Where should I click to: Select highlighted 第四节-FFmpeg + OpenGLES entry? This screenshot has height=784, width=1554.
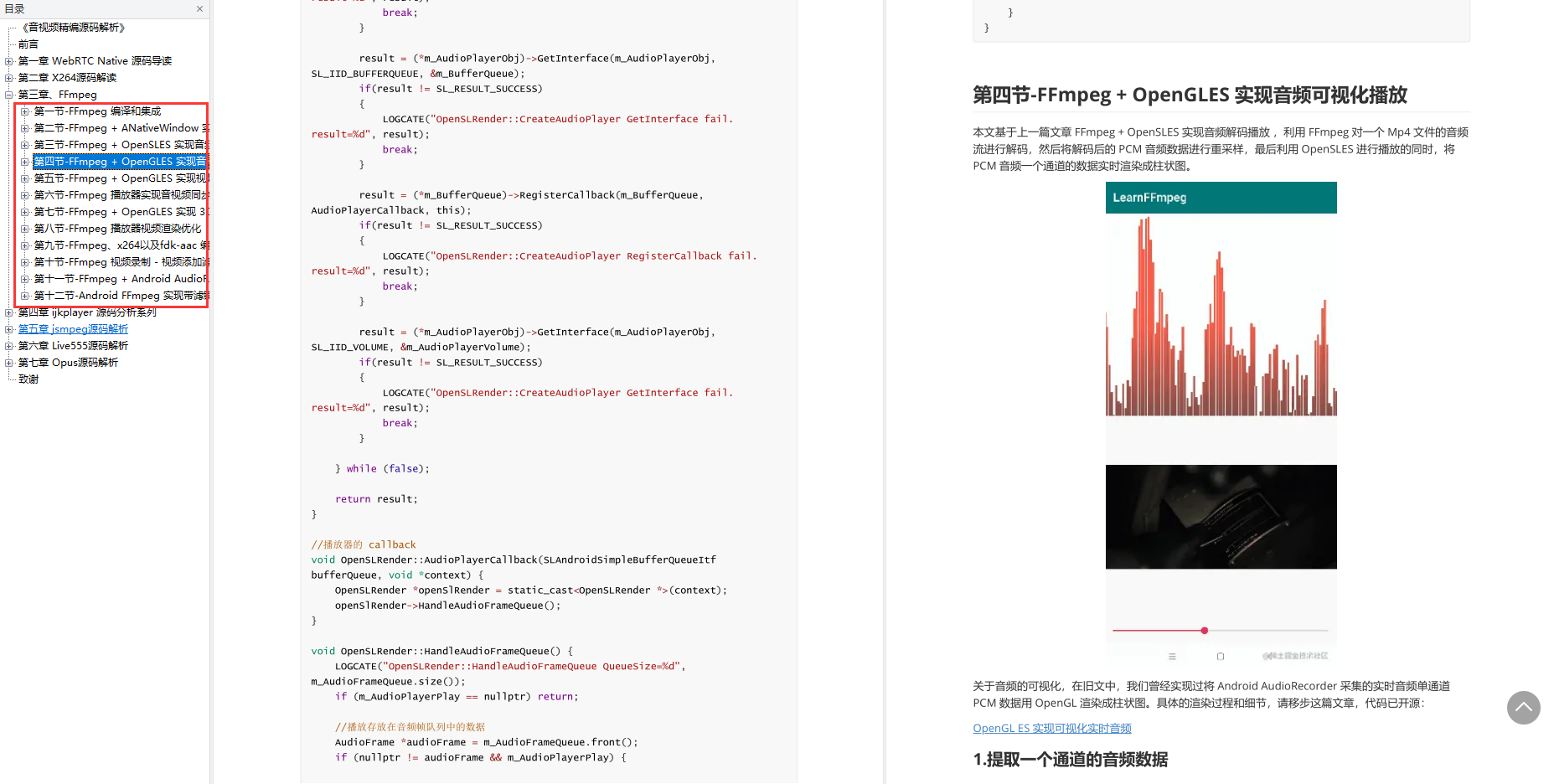point(121,162)
